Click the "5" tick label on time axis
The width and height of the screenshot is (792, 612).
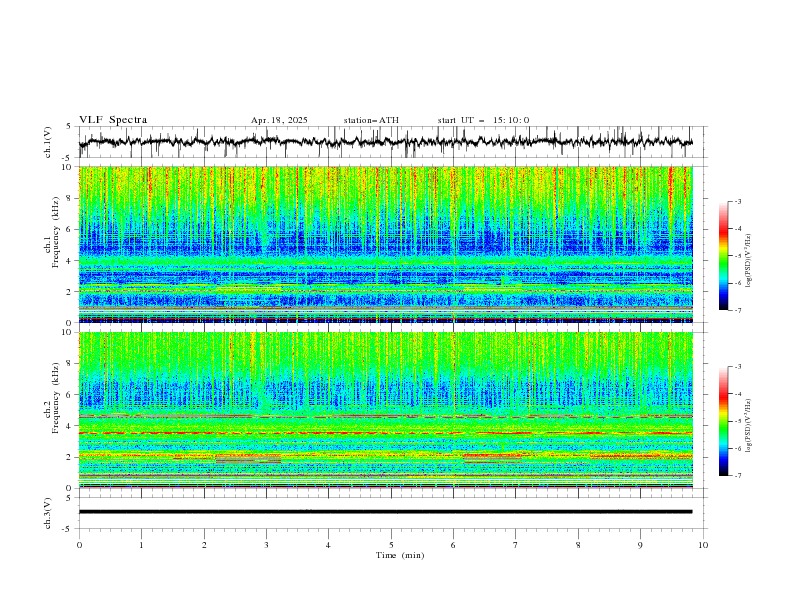click(391, 545)
